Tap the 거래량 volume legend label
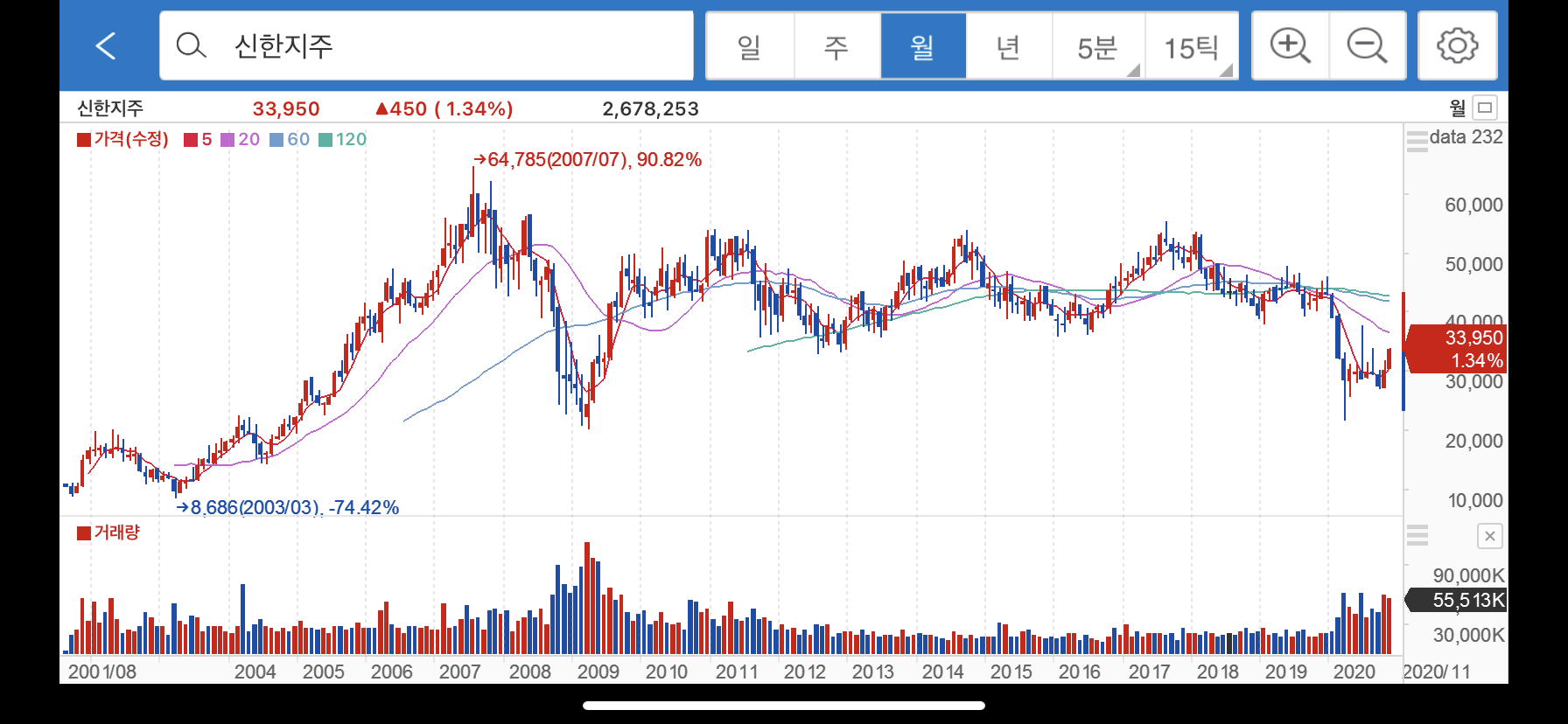 click(x=108, y=533)
